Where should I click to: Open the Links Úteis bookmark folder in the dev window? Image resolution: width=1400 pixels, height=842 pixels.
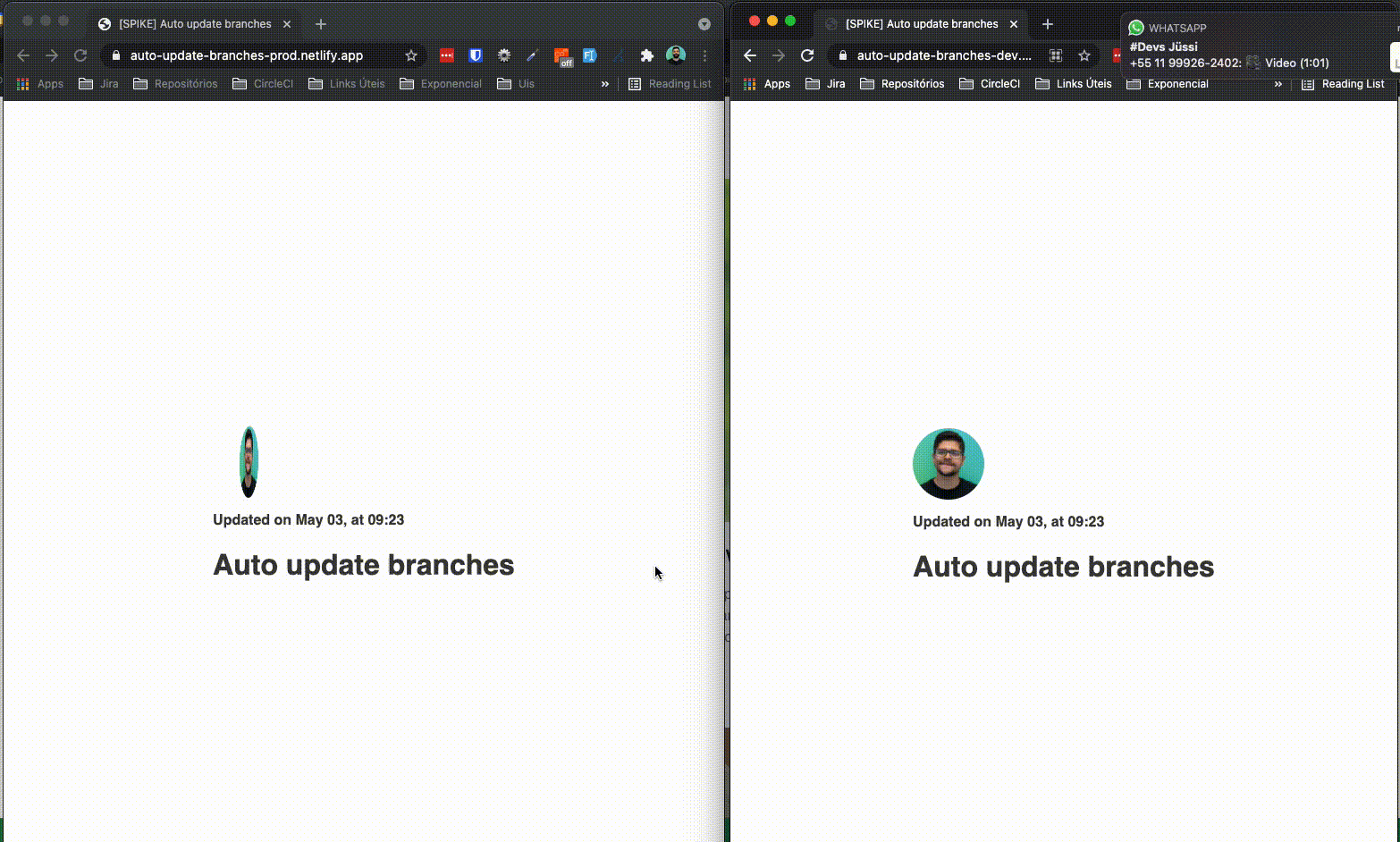click(x=1074, y=84)
